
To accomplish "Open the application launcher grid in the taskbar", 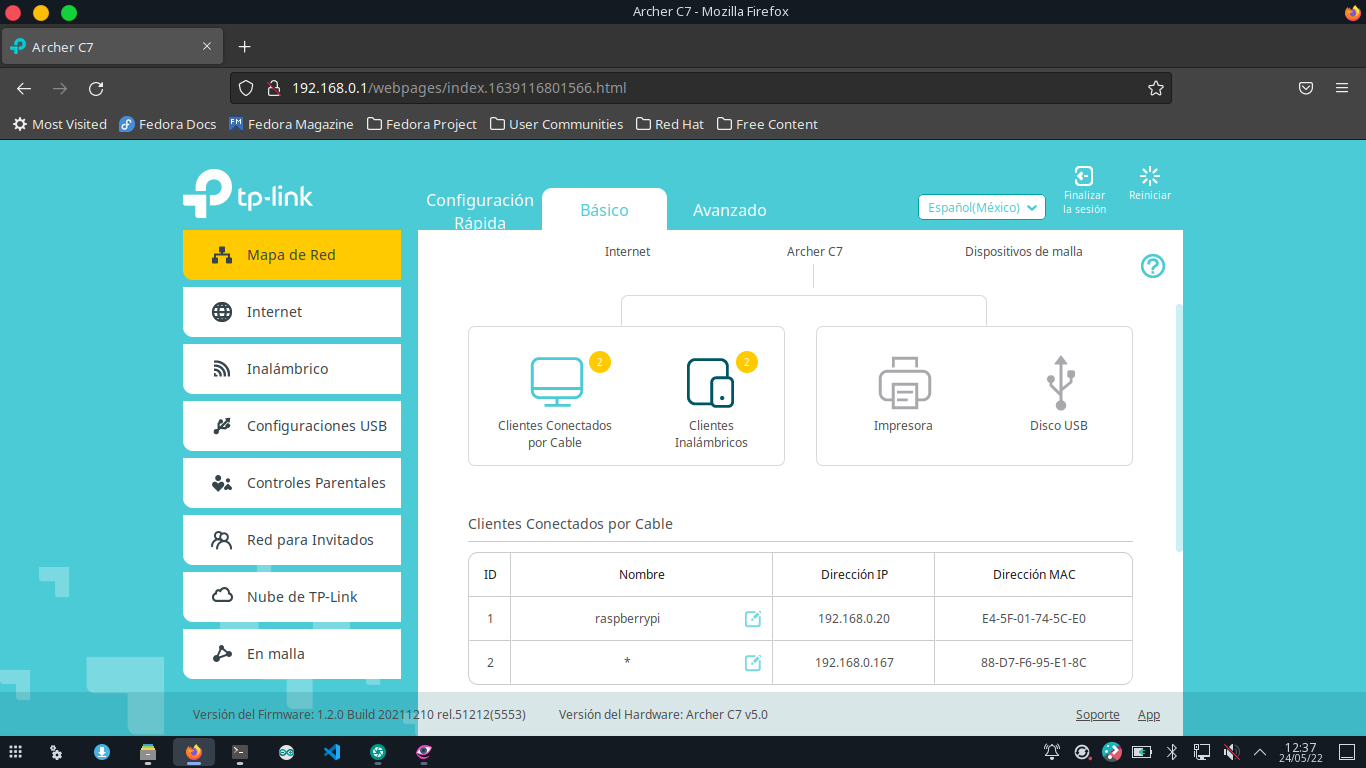I will pos(16,752).
